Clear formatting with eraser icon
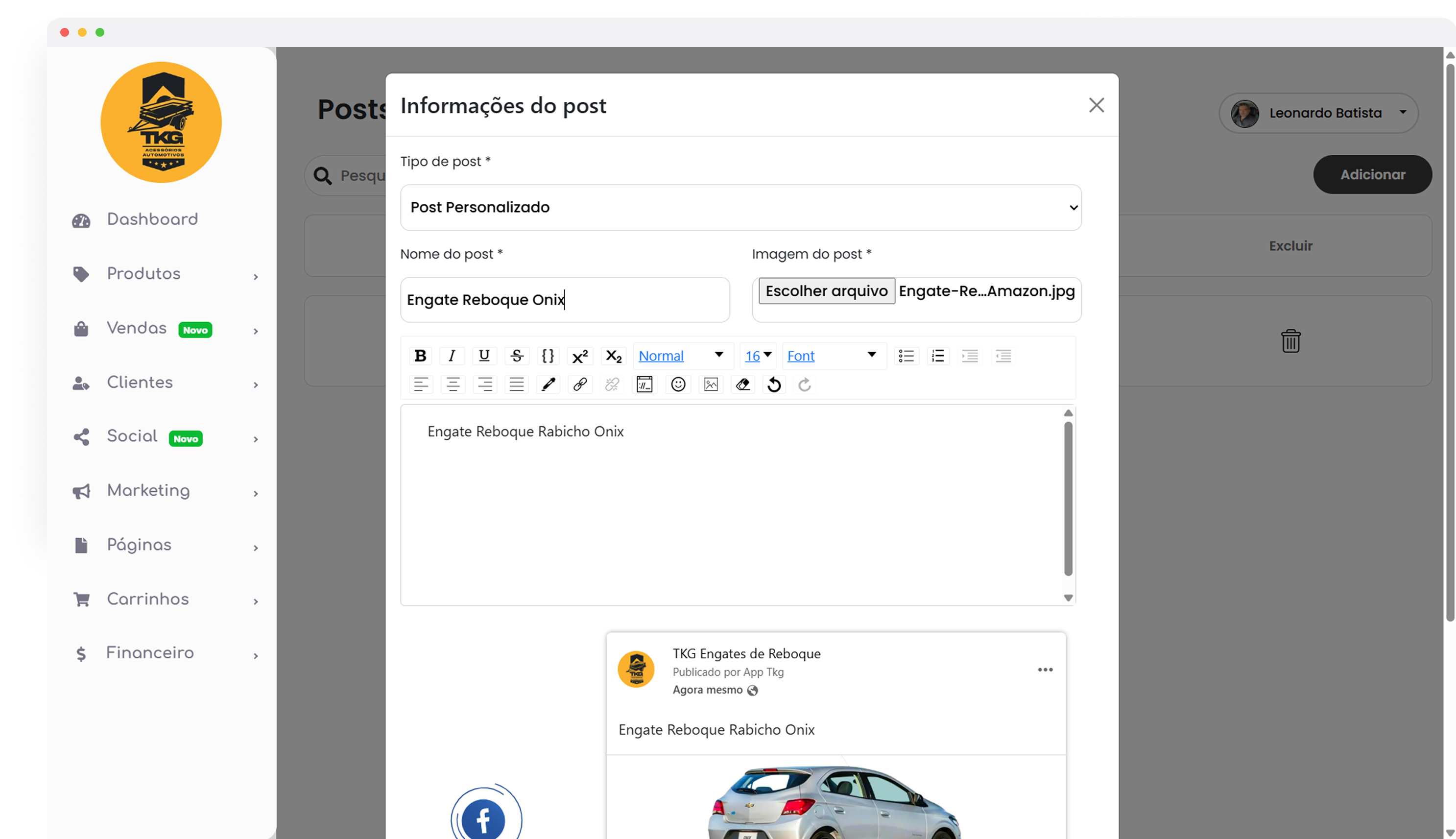Screen dimensions: 1456x839 (743, 384)
